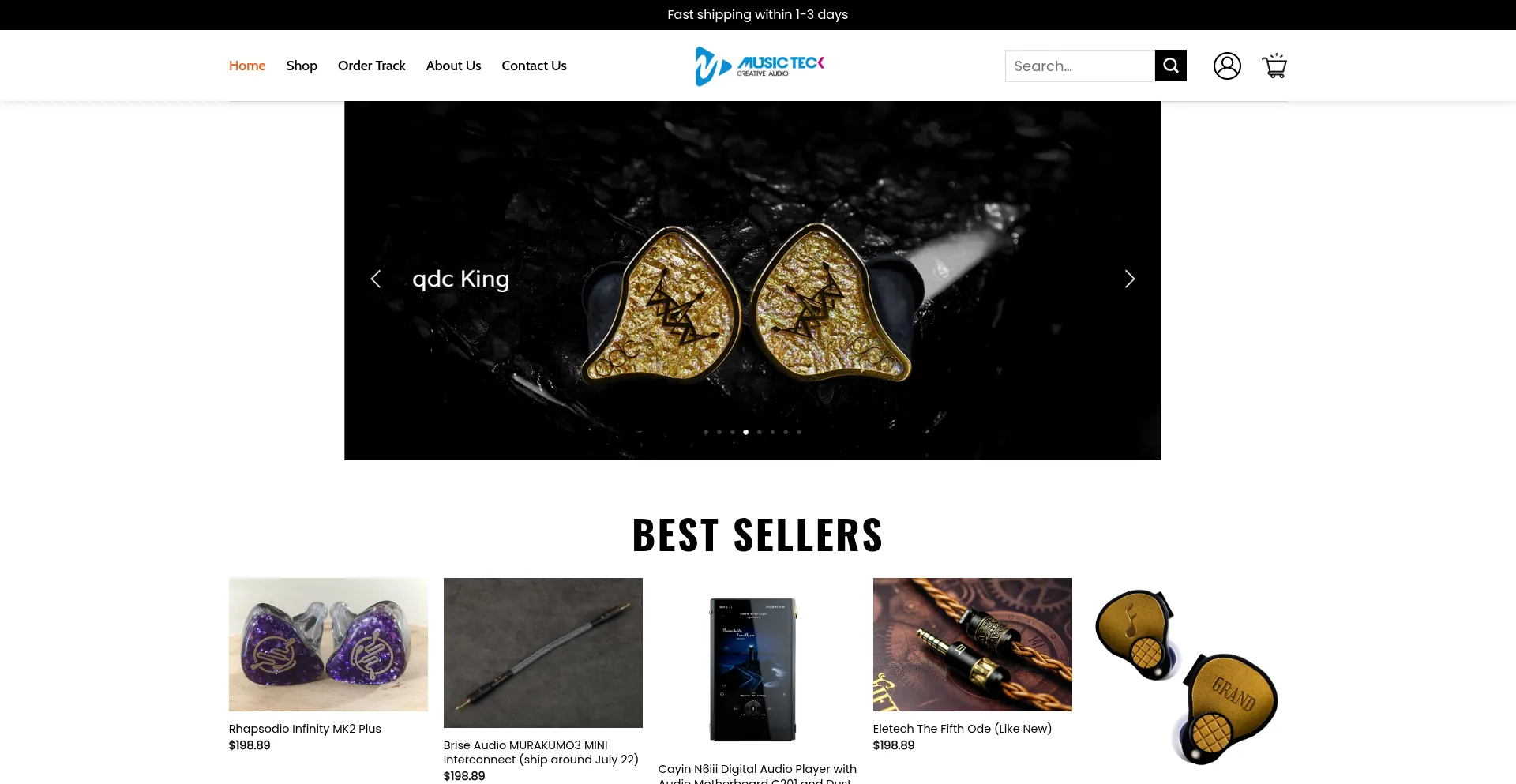Open the shopping cart icon
The height and width of the screenshot is (784, 1516).
pos(1274,66)
